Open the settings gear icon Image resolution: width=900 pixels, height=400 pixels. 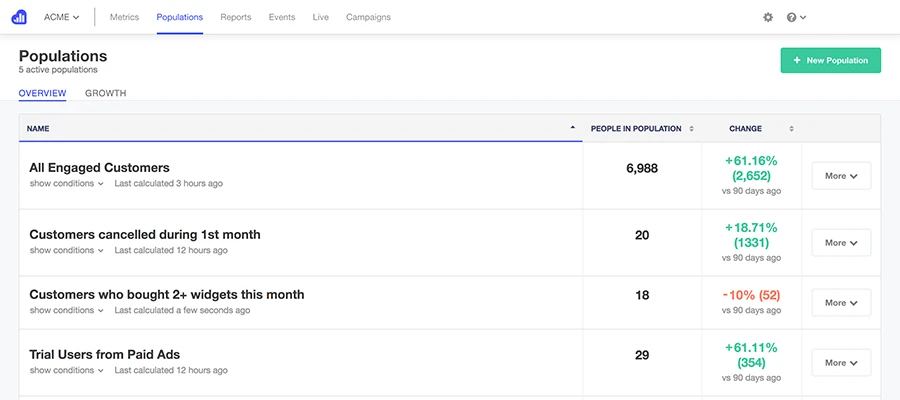(x=768, y=17)
